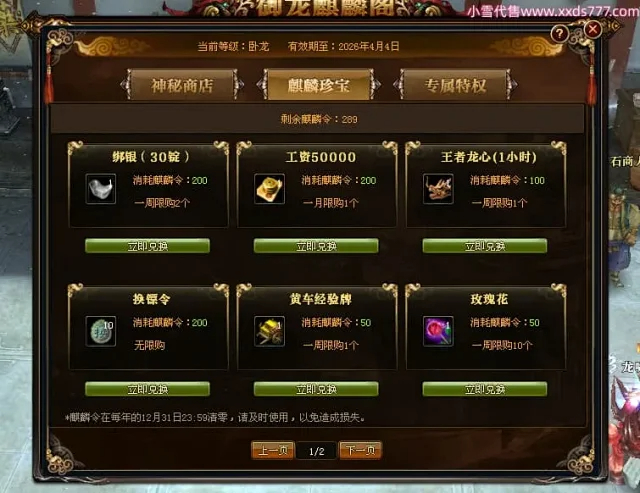The width and height of the screenshot is (640, 493).
Task: Click the 1/2 page indicator field
Action: tap(316, 451)
